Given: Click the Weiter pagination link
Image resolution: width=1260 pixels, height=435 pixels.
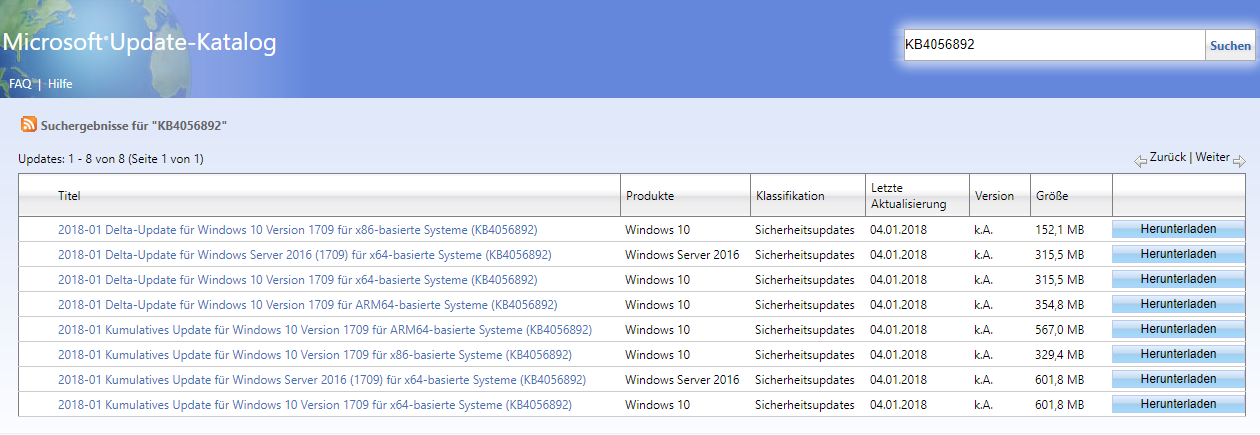Looking at the screenshot, I should 1212,157.
